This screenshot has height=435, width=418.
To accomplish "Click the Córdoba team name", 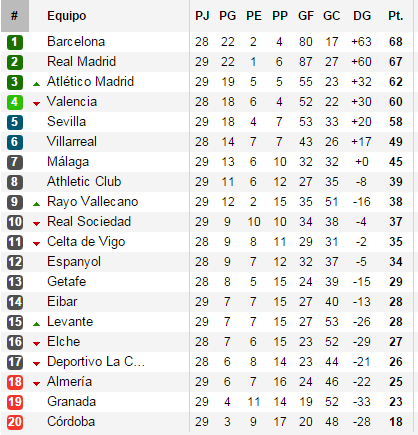I will click(71, 422).
